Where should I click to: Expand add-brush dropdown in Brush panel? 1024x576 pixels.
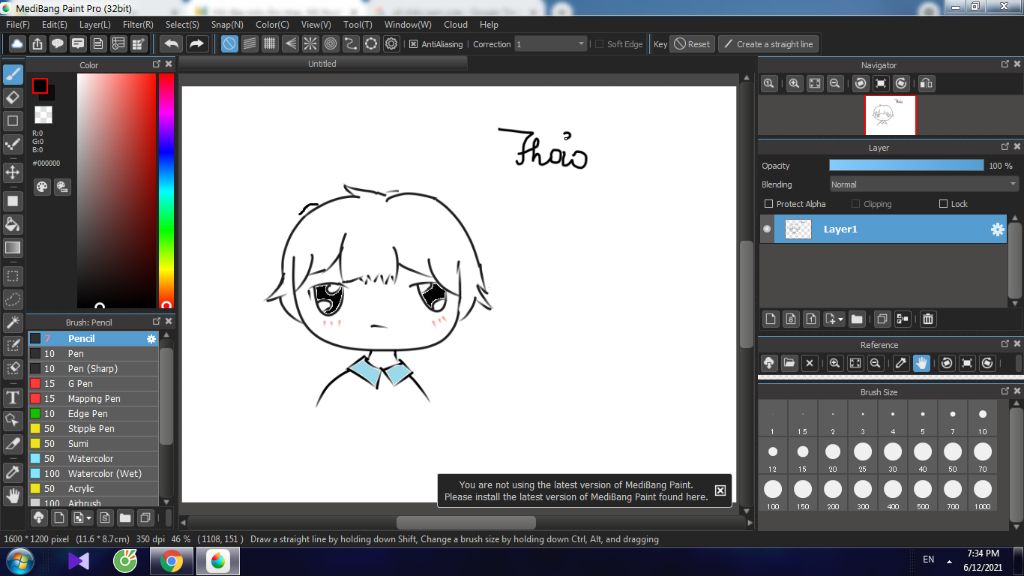(x=89, y=519)
